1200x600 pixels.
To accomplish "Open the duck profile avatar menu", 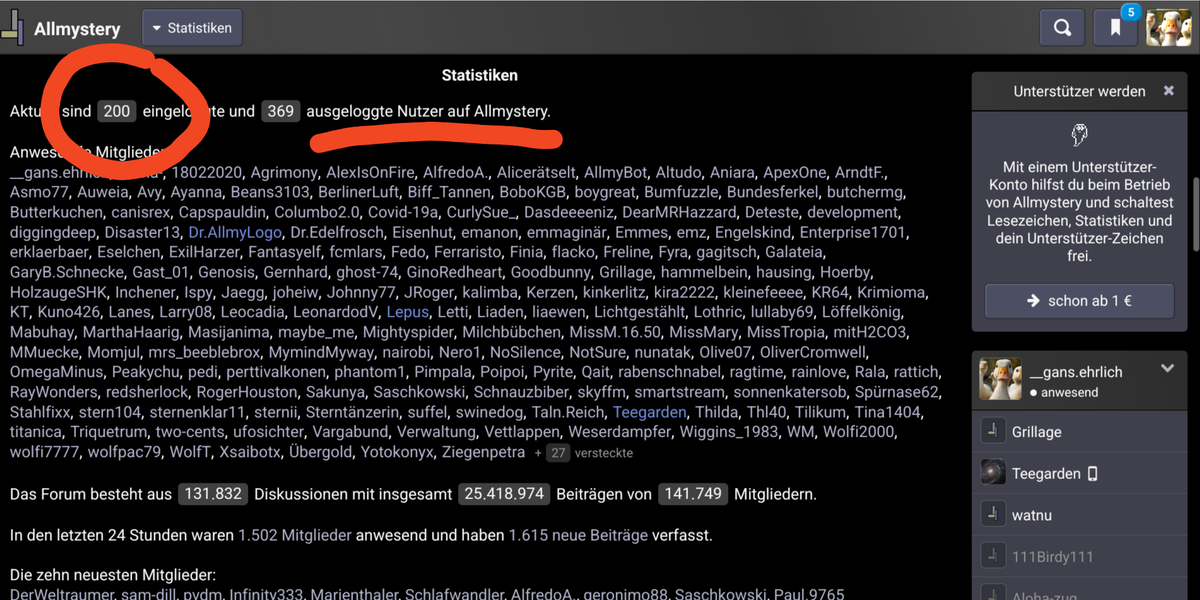I will point(1168,28).
